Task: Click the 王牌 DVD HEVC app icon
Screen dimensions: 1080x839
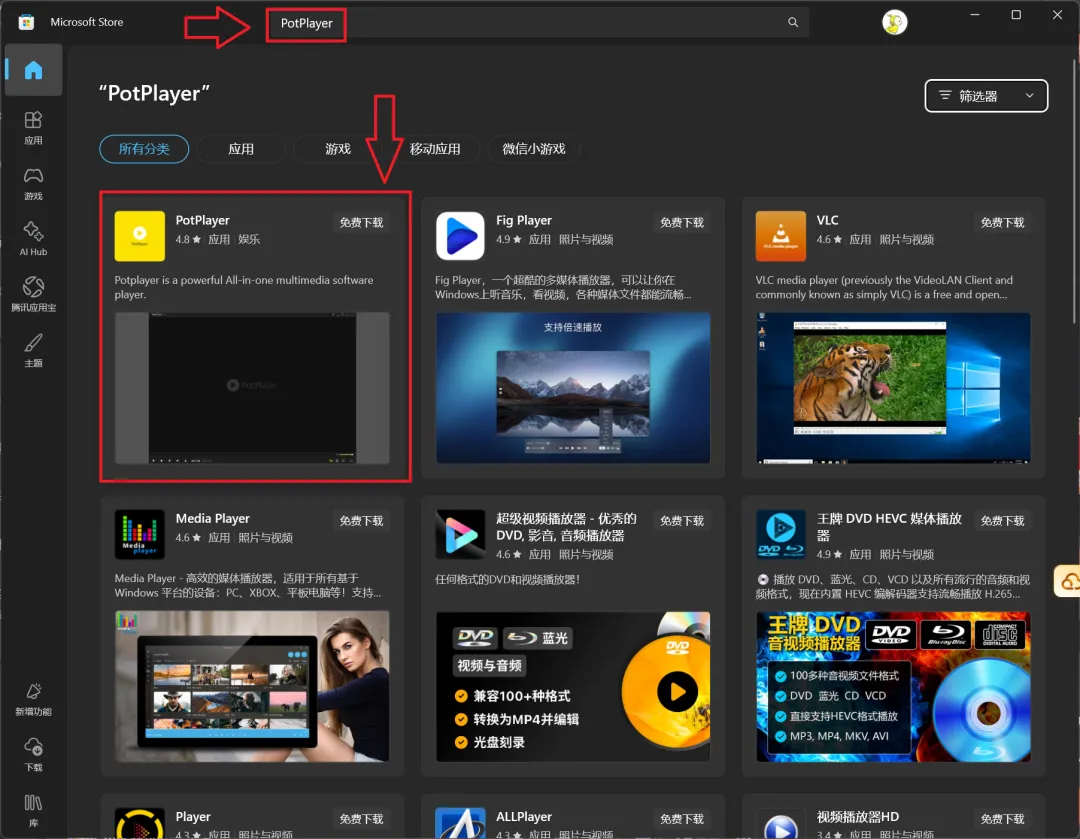Action: click(x=780, y=535)
